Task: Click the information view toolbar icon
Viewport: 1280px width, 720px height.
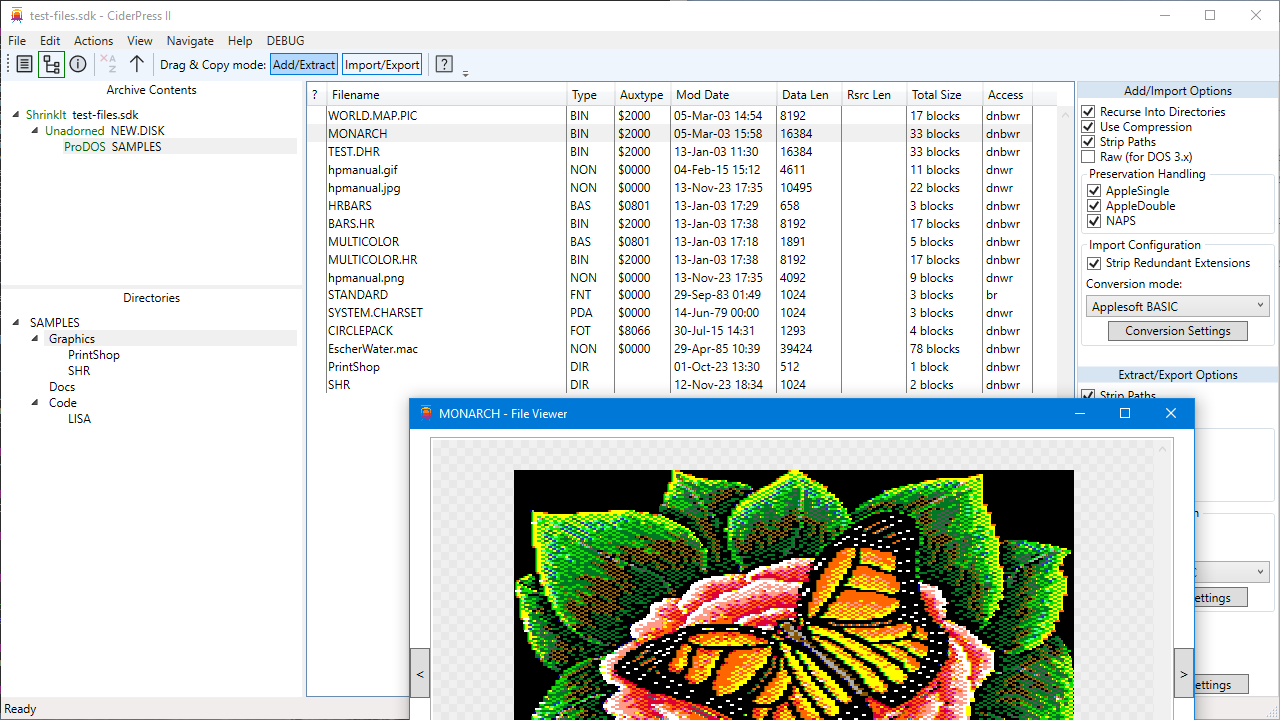Action: click(x=78, y=65)
